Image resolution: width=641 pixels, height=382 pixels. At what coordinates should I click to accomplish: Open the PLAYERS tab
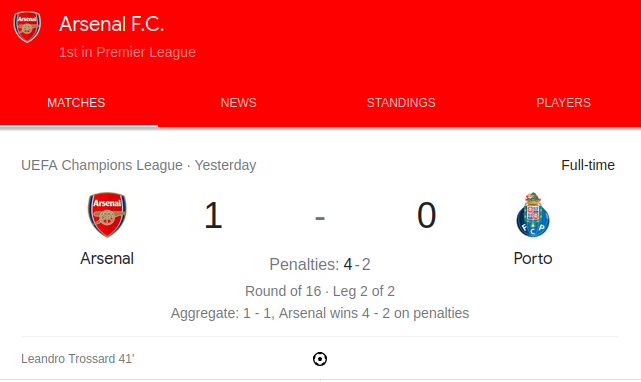tap(563, 103)
